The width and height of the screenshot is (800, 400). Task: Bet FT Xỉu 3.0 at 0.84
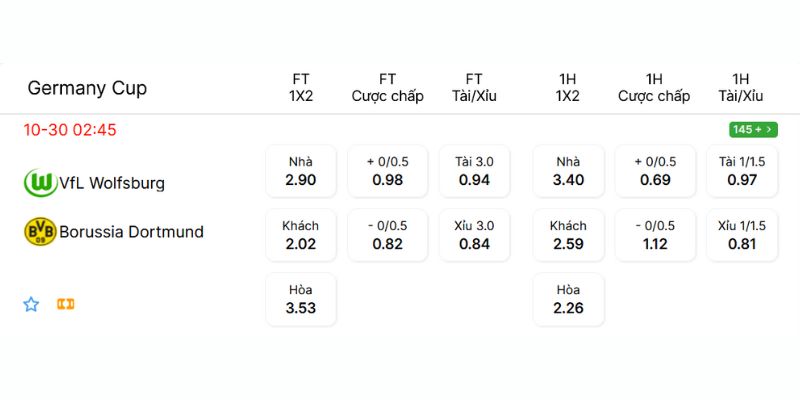474,235
